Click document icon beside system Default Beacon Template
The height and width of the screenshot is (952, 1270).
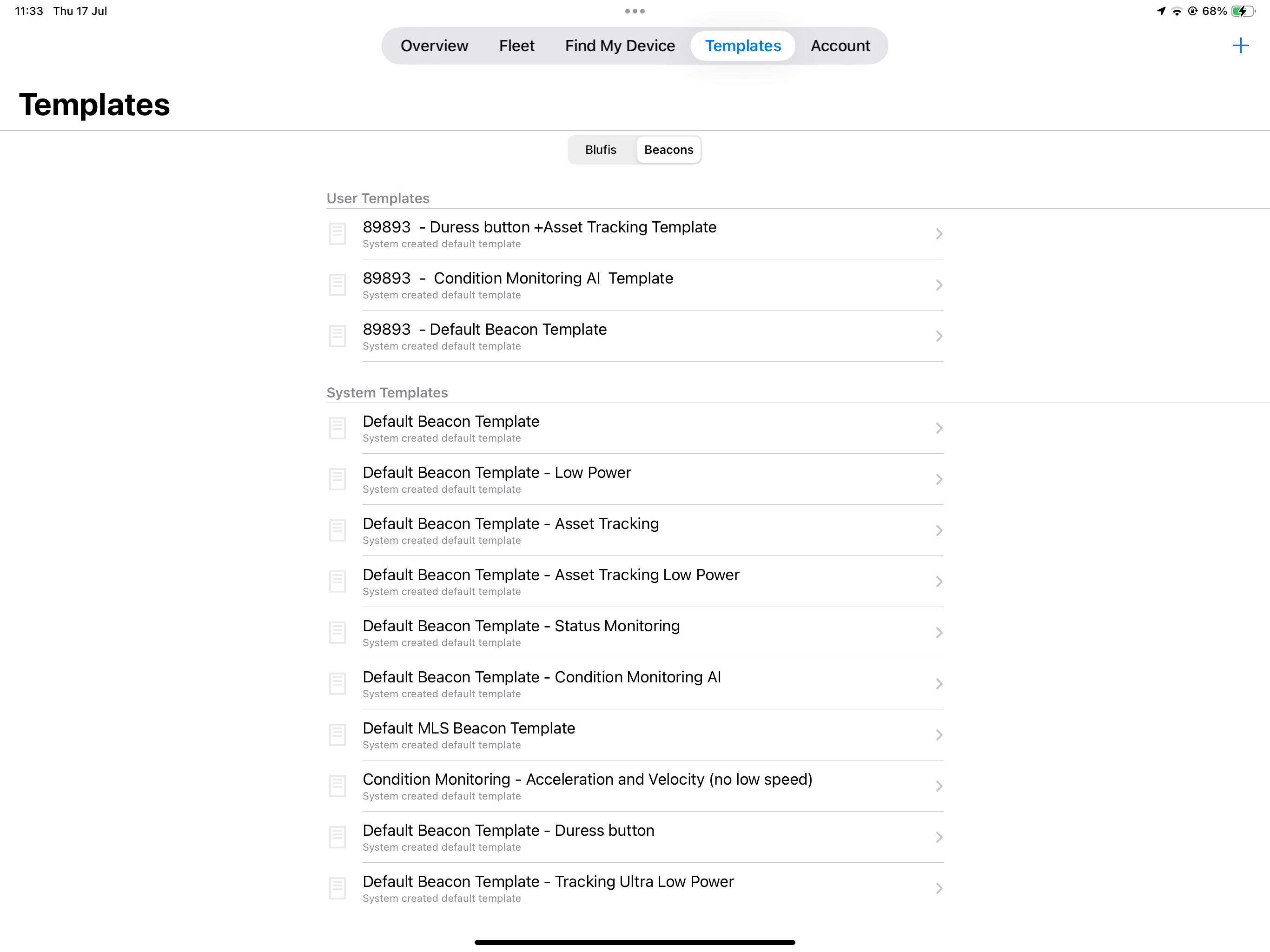pyautogui.click(x=337, y=428)
